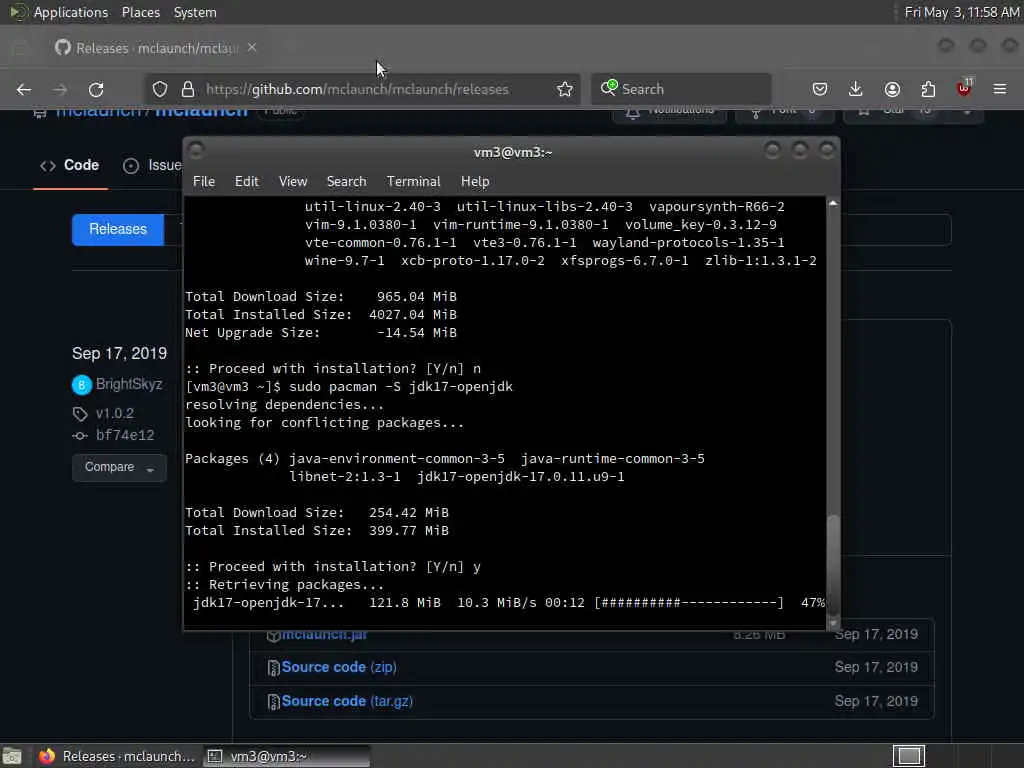Click the GitHub URL address bar
The height and width of the screenshot is (768, 1024).
pyautogui.click(x=357, y=89)
